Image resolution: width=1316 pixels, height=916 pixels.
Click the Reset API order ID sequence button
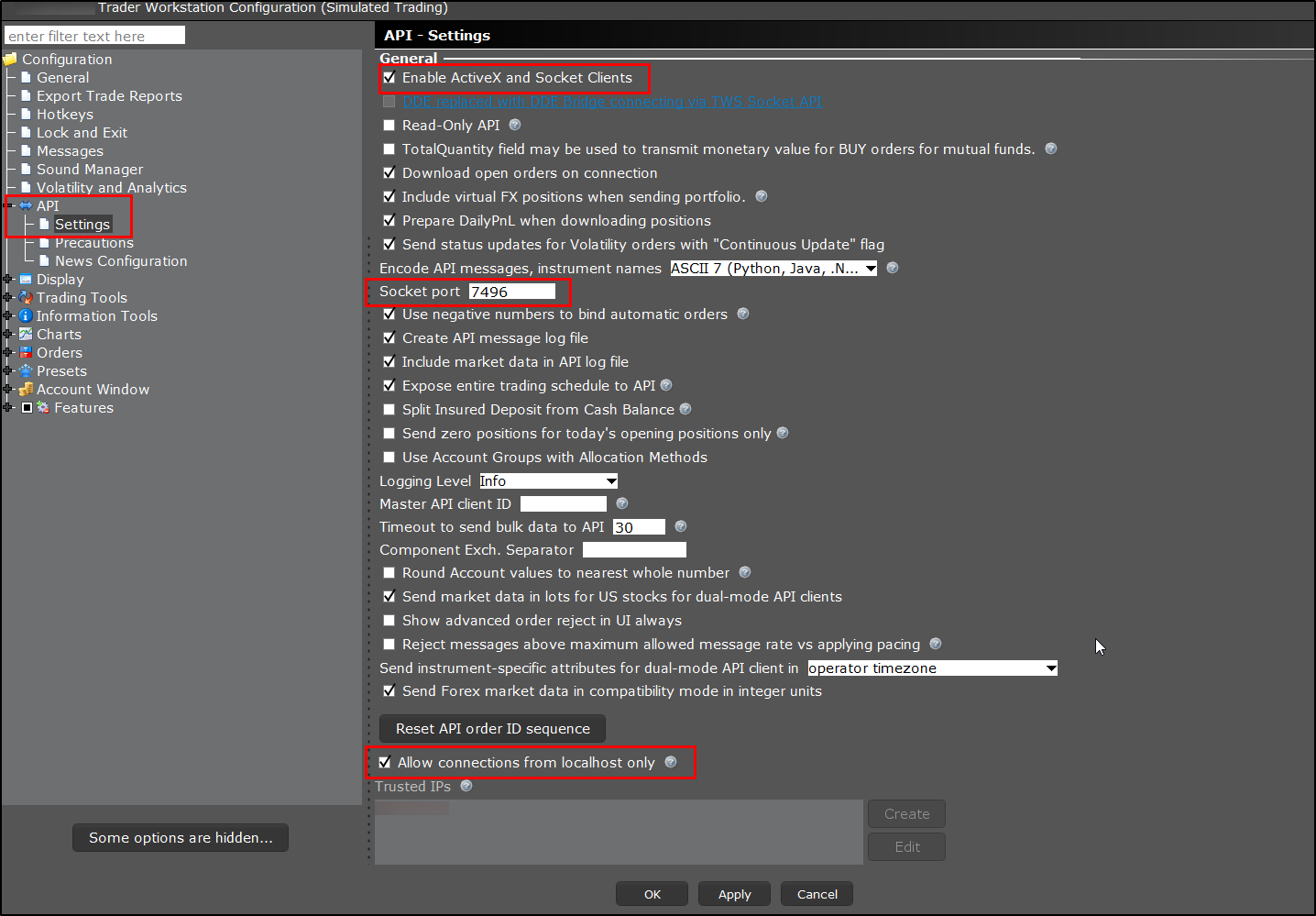click(x=492, y=728)
